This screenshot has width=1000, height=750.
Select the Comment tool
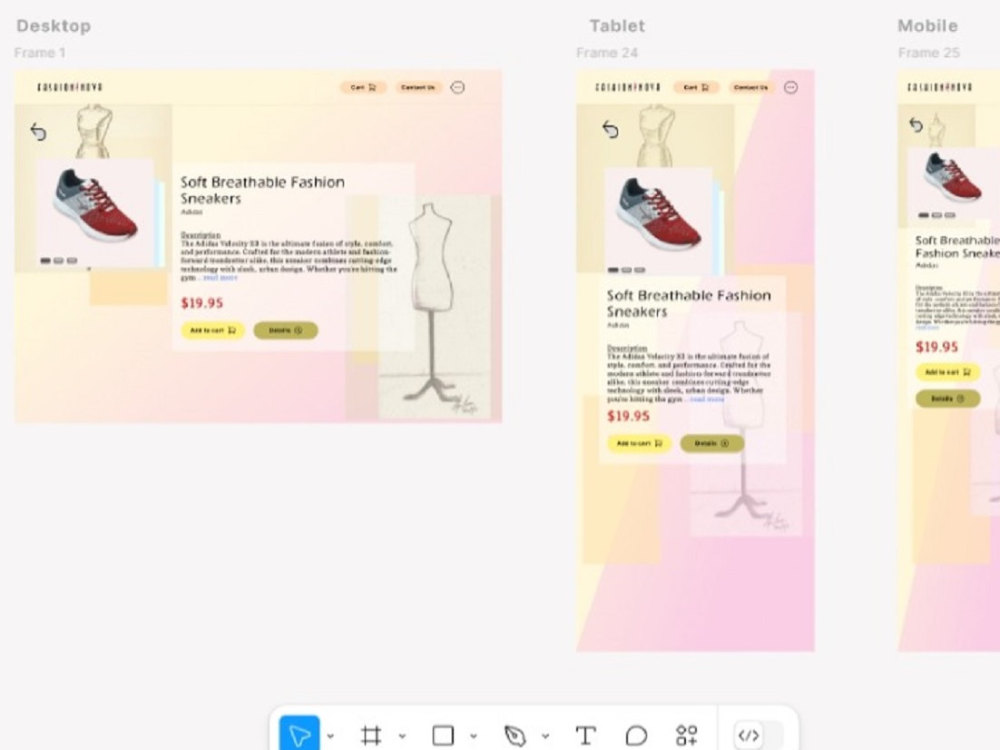pyautogui.click(x=636, y=735)
